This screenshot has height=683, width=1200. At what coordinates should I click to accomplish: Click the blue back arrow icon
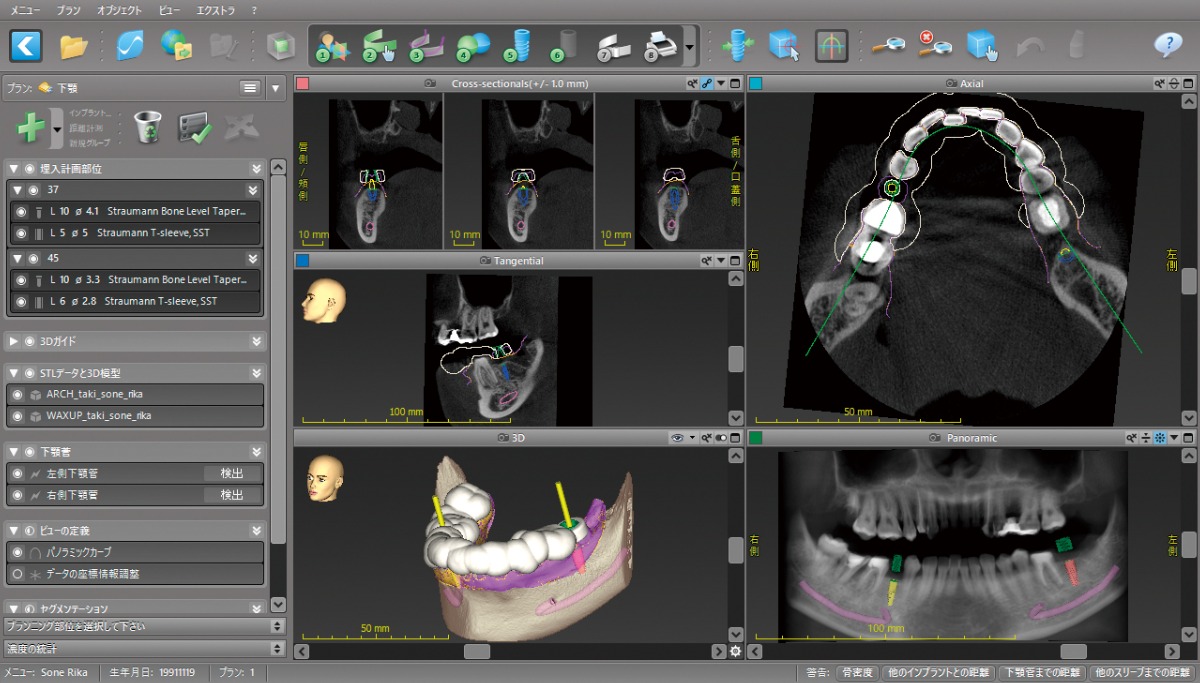pos(25,46)
